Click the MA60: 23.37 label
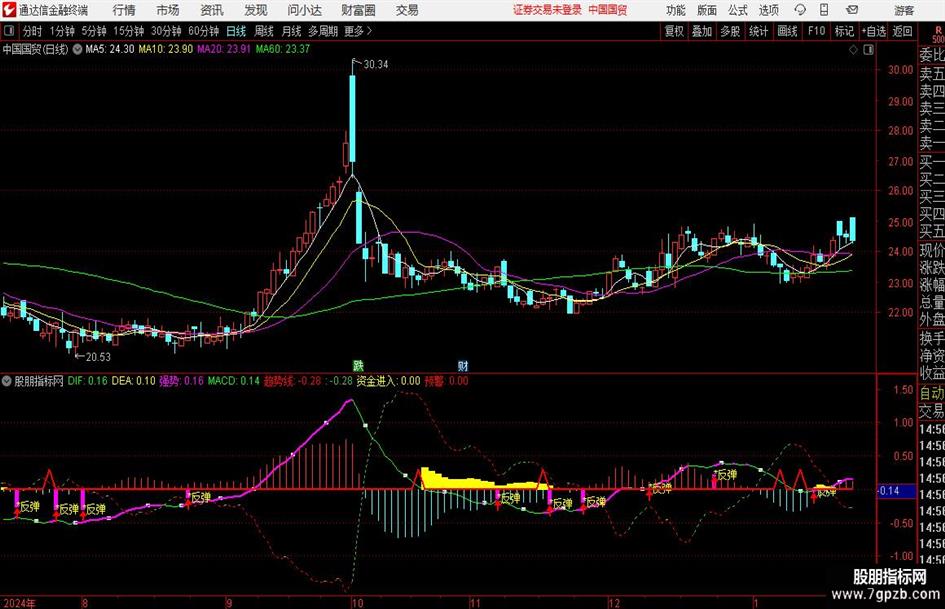Viewport: 945px width, 609px height. click(x=283, y=49)
